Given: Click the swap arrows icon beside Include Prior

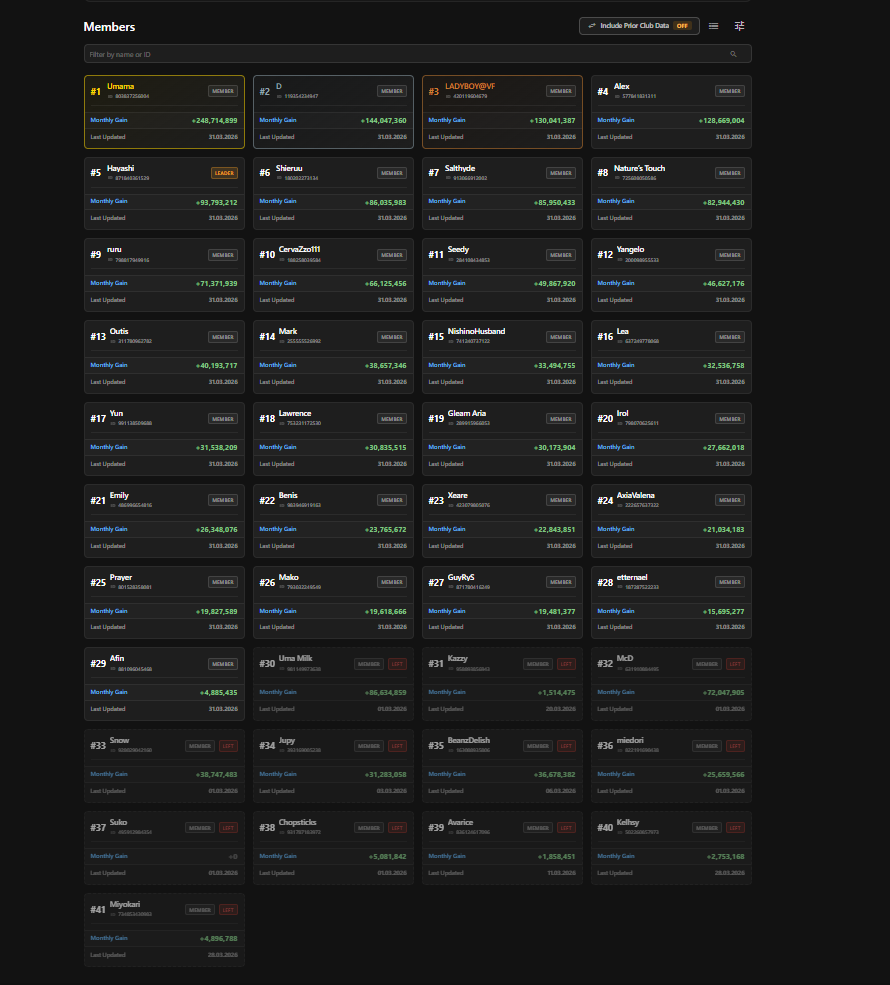Looking at the screenshot, I should [x=592, y=26].
